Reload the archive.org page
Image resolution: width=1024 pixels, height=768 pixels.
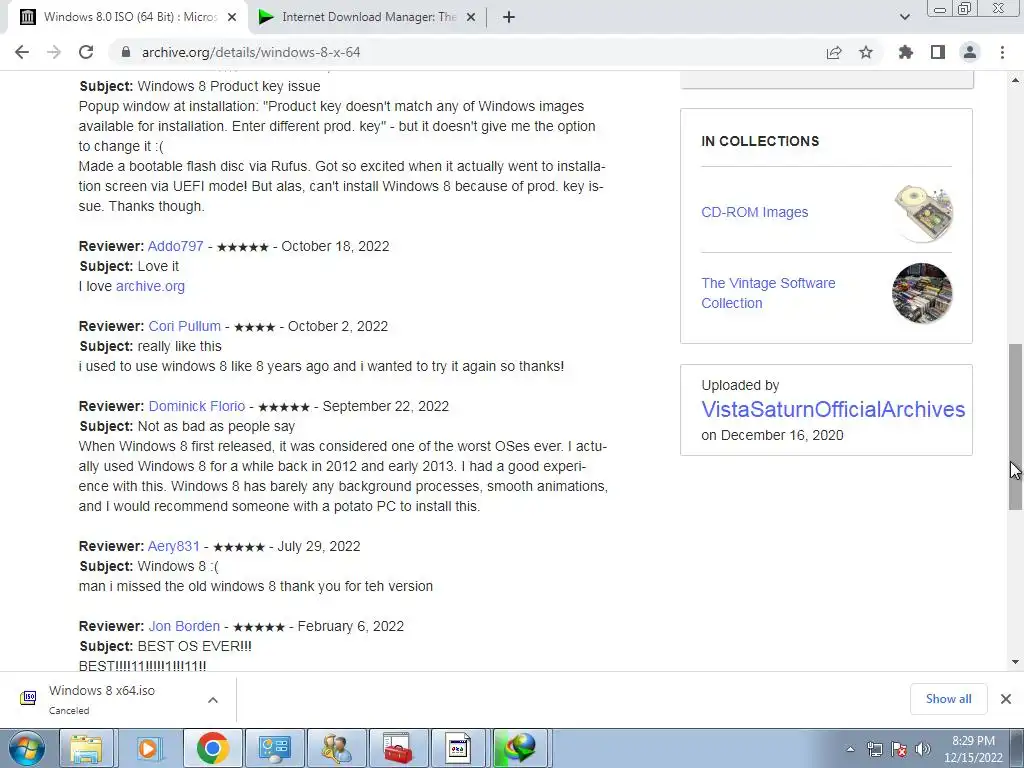coord(86,52)
